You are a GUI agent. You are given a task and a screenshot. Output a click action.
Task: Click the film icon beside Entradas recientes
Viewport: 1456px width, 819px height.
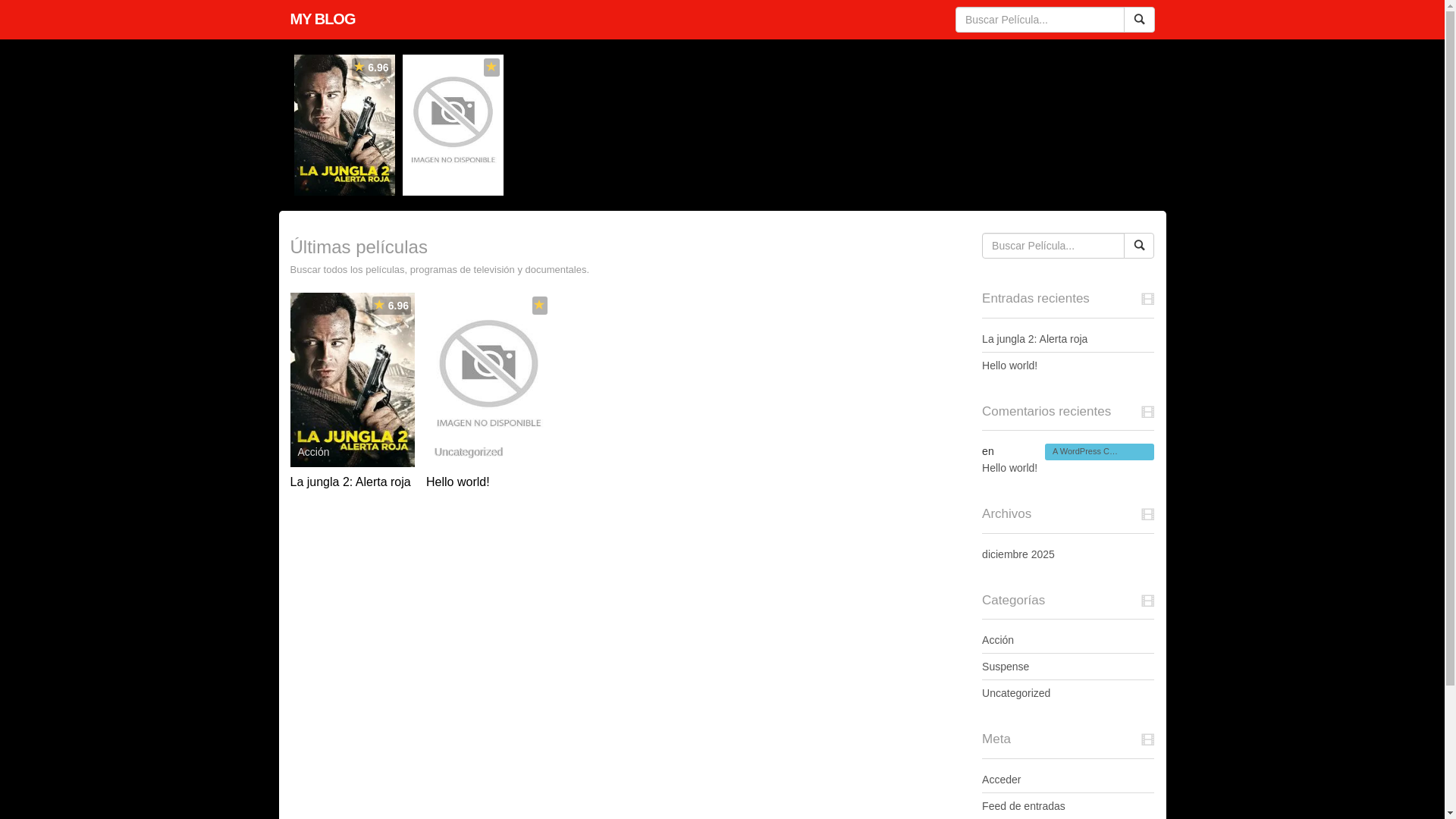(x=1147, y=299)
